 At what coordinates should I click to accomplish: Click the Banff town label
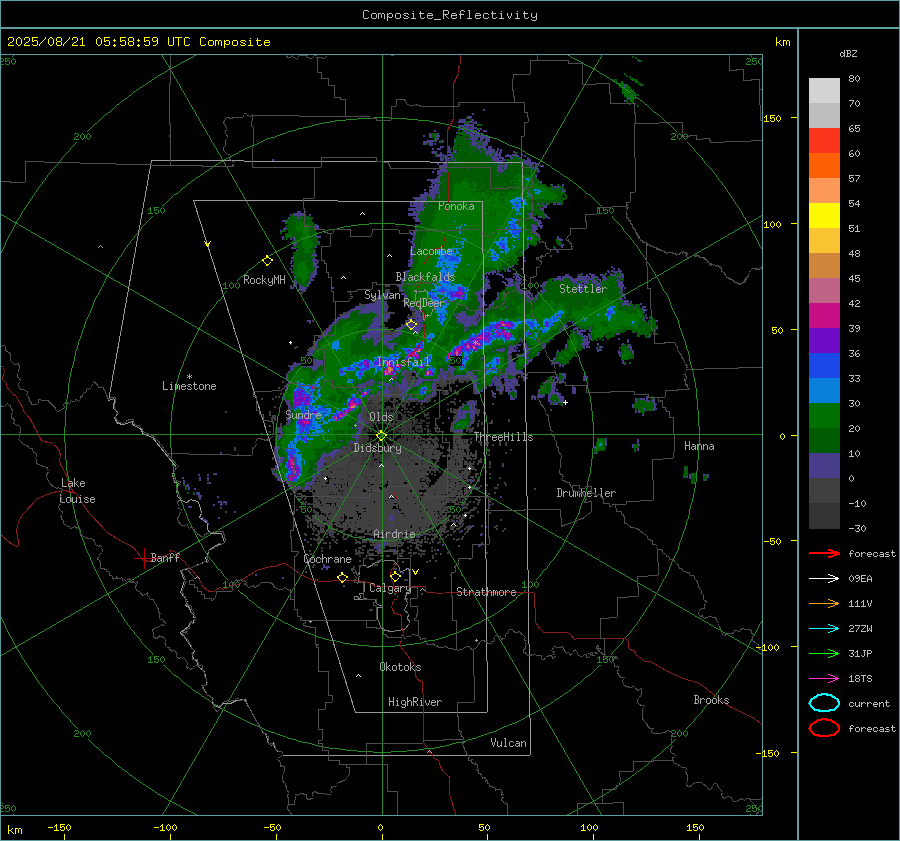[x=165, y=557]
